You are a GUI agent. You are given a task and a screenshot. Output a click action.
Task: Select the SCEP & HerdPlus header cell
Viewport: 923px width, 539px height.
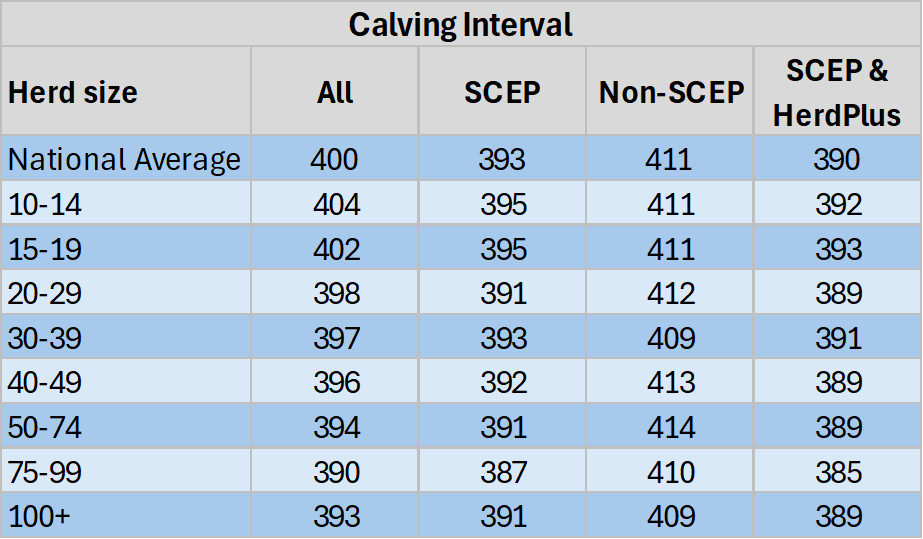(836, 93)
